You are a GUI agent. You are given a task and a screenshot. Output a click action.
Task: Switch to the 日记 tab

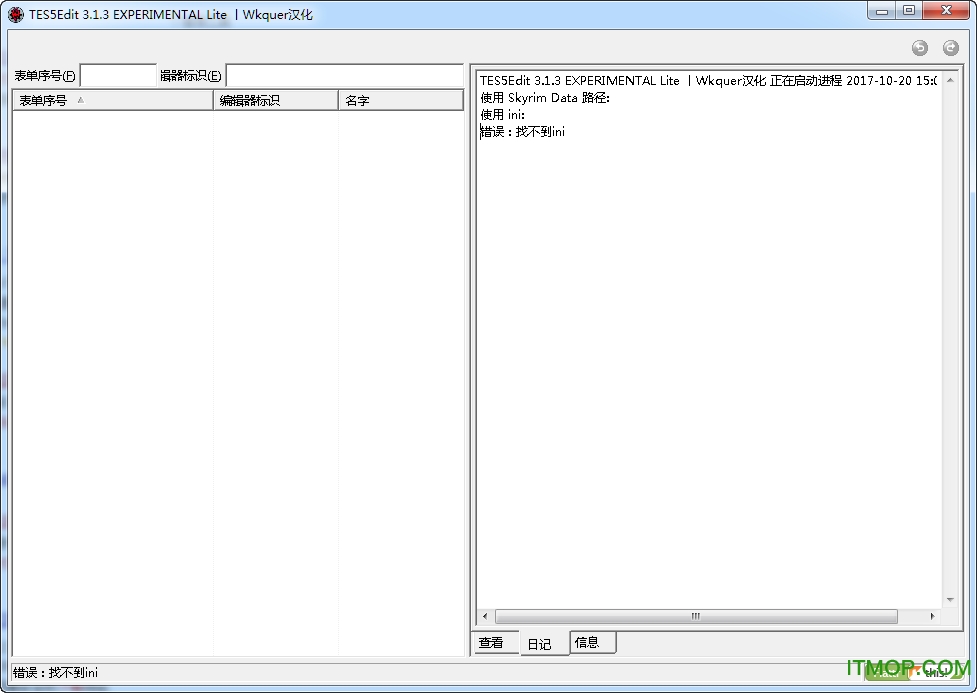[545, 644]
